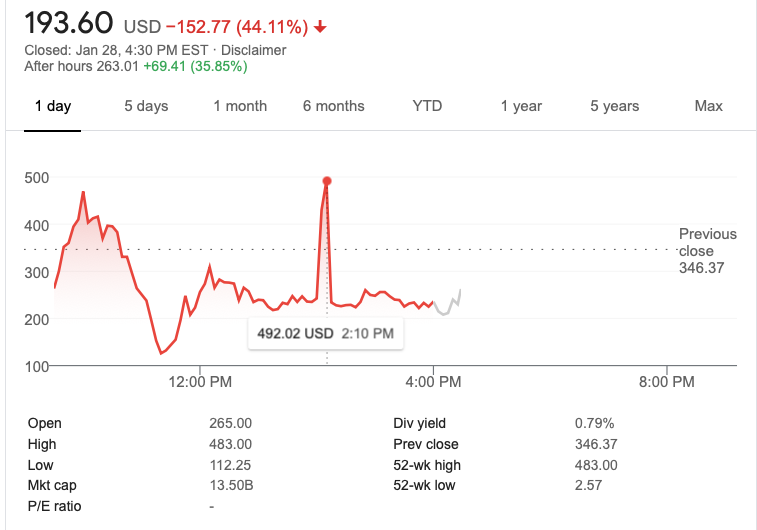Click the red peak marker dot
The height and width of the screenshot is (530, 757).
[327, 181]
